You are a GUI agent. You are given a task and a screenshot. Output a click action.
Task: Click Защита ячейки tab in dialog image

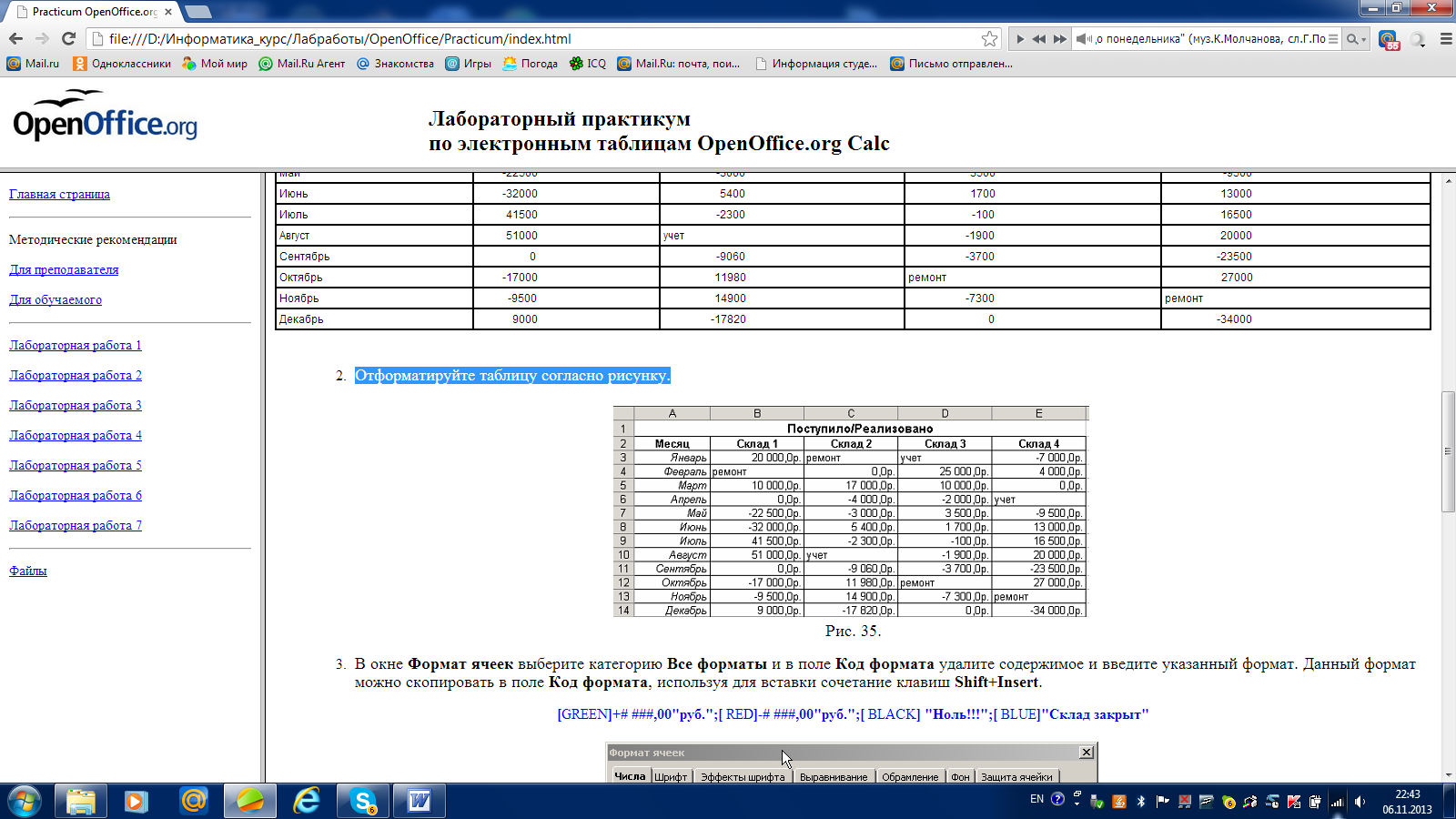(x=1016, y=776)
